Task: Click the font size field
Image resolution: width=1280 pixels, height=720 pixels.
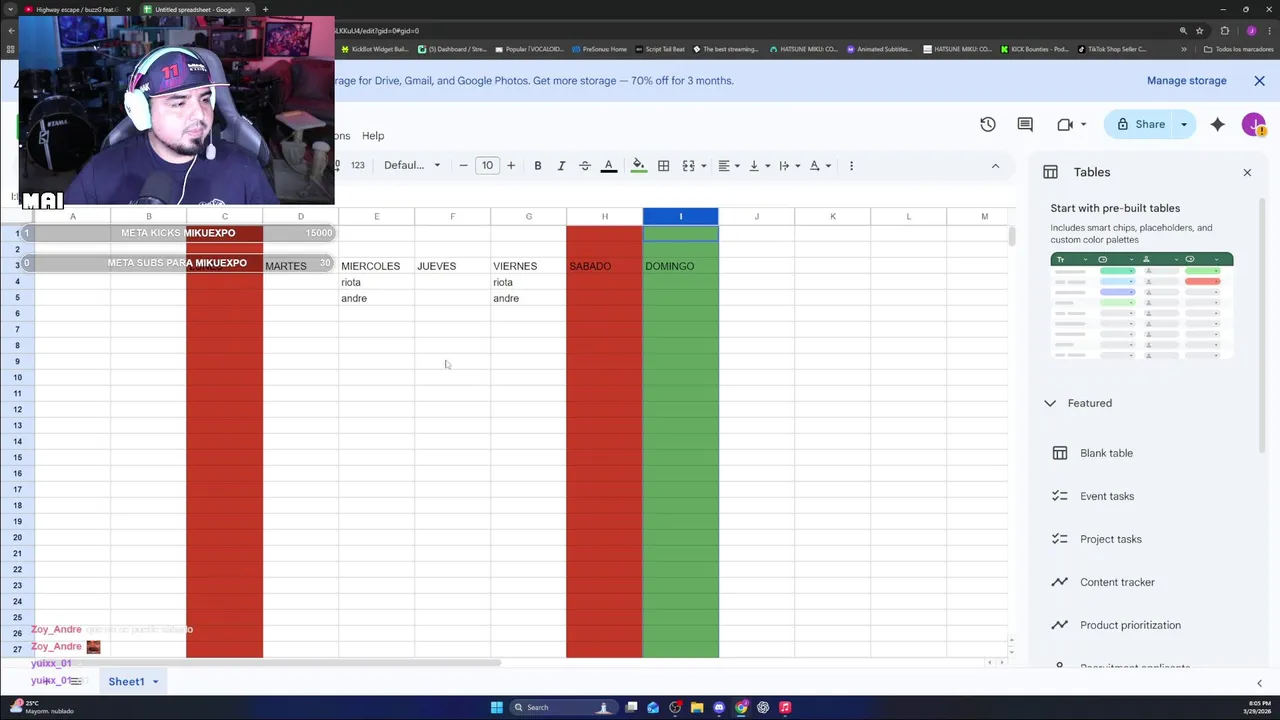Action: tap(487, 166)
